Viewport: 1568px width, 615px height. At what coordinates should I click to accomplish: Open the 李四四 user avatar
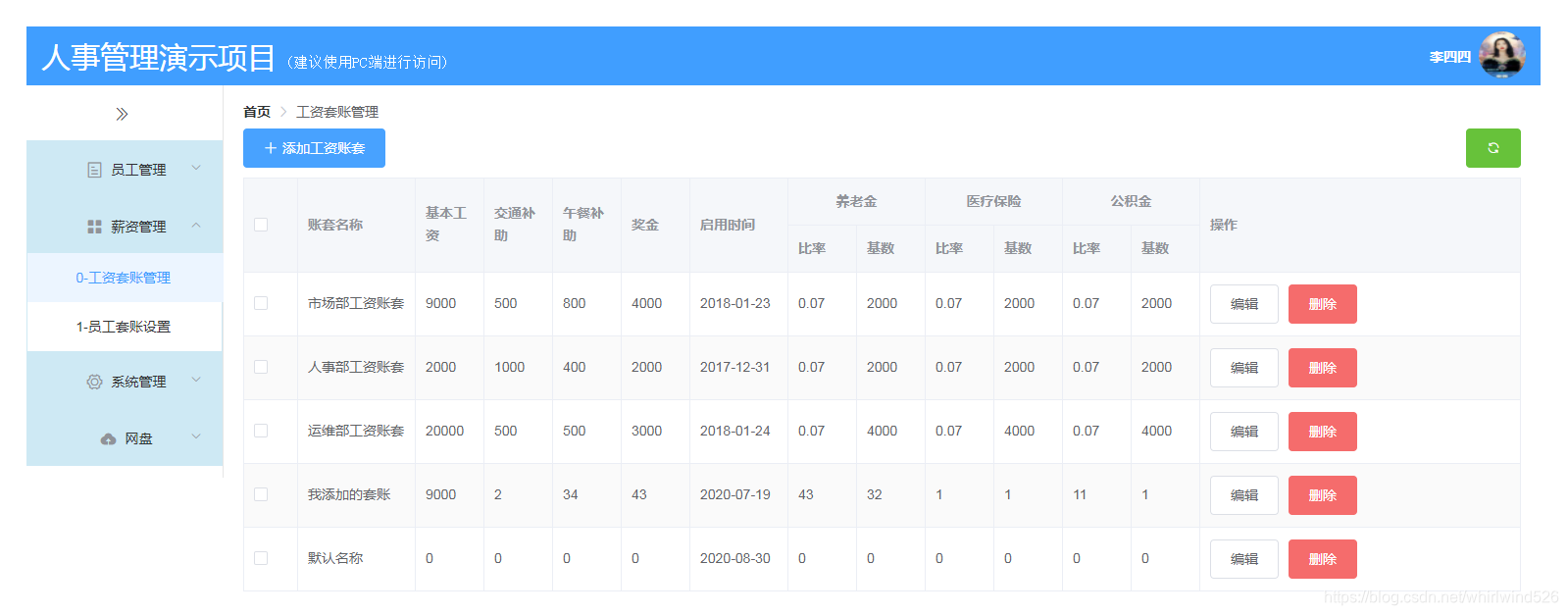(1501, 55)
